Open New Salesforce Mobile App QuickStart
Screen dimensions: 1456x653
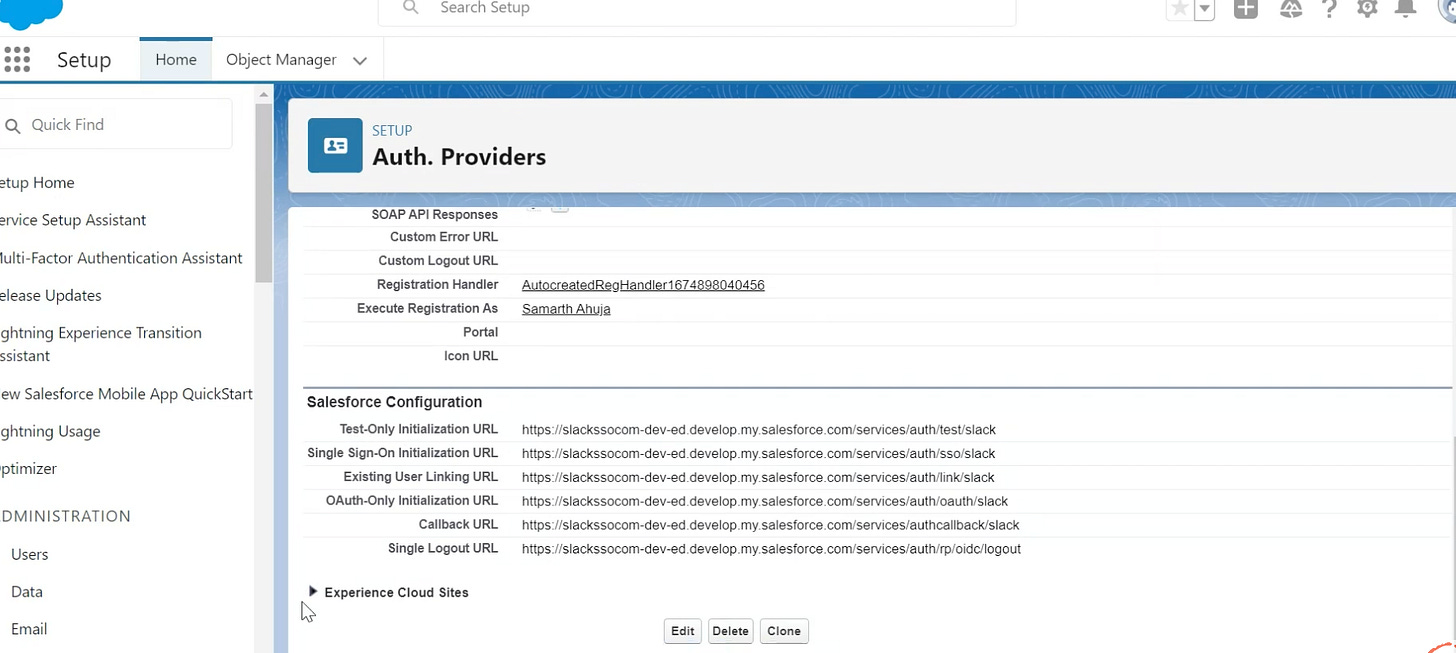[126, 394]
